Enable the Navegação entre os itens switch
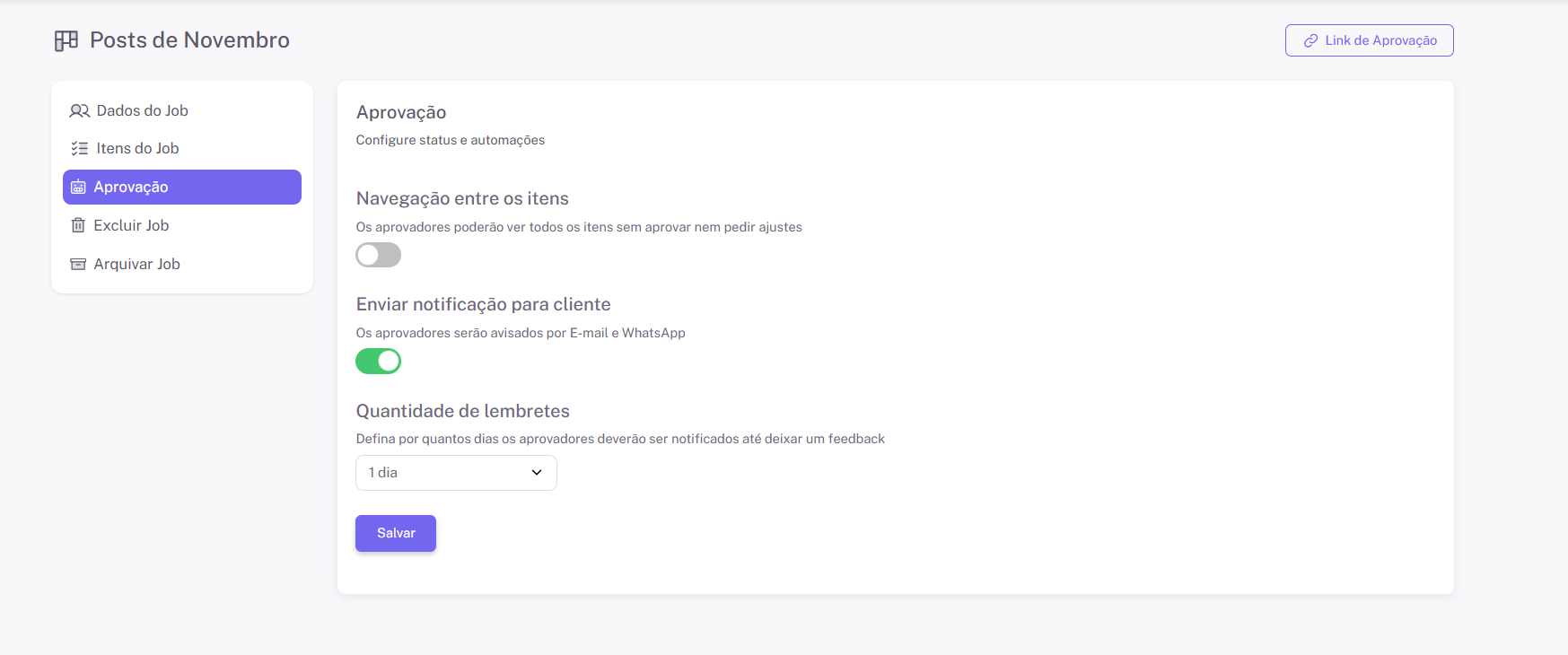Screen dimensions: 1568x655 pos(378,256)
